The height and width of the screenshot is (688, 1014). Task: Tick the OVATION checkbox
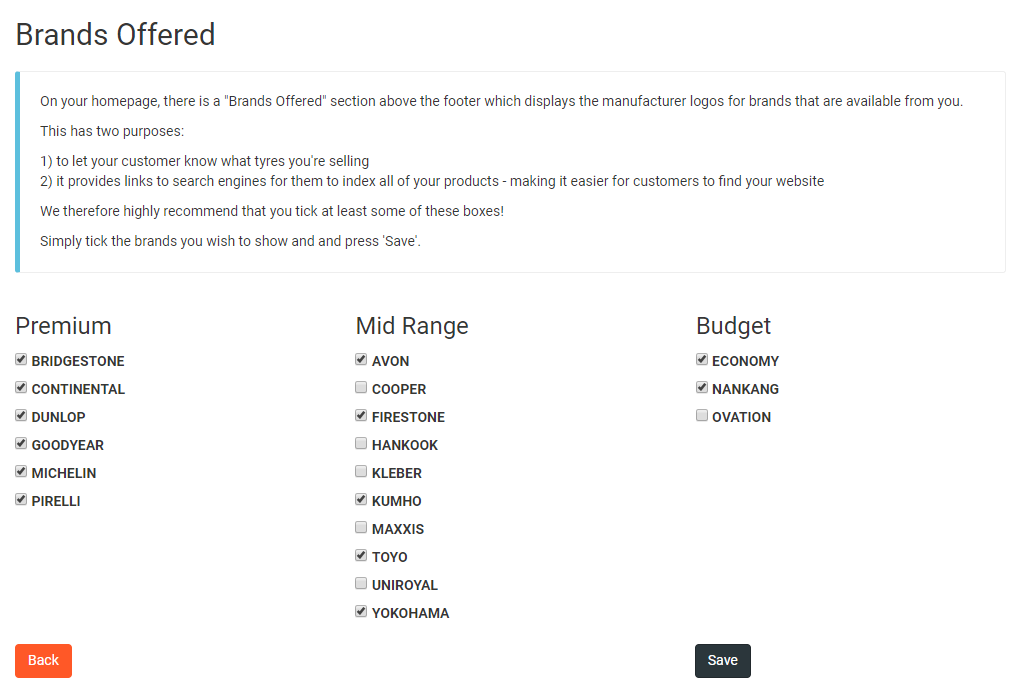click(x=702, y=415)
